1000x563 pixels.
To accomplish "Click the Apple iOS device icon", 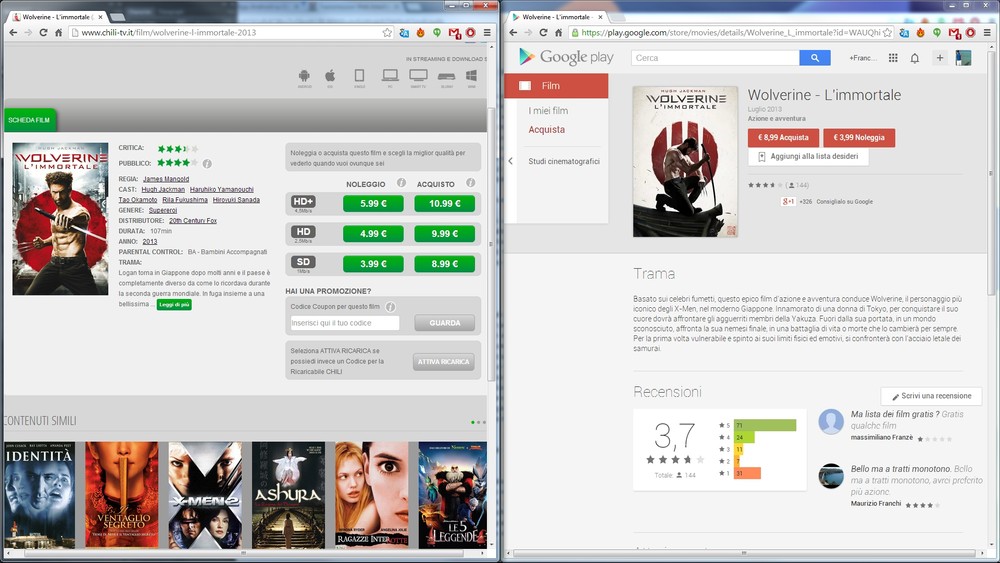I will pyautogui.click(x=329, y=76).
